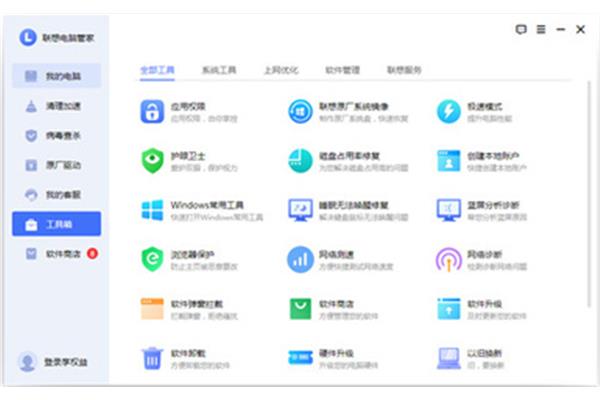Screen dimensions: 600x400
Task: Open the 护眼卫士 green eye shield icon
Action: click(152, 161)
